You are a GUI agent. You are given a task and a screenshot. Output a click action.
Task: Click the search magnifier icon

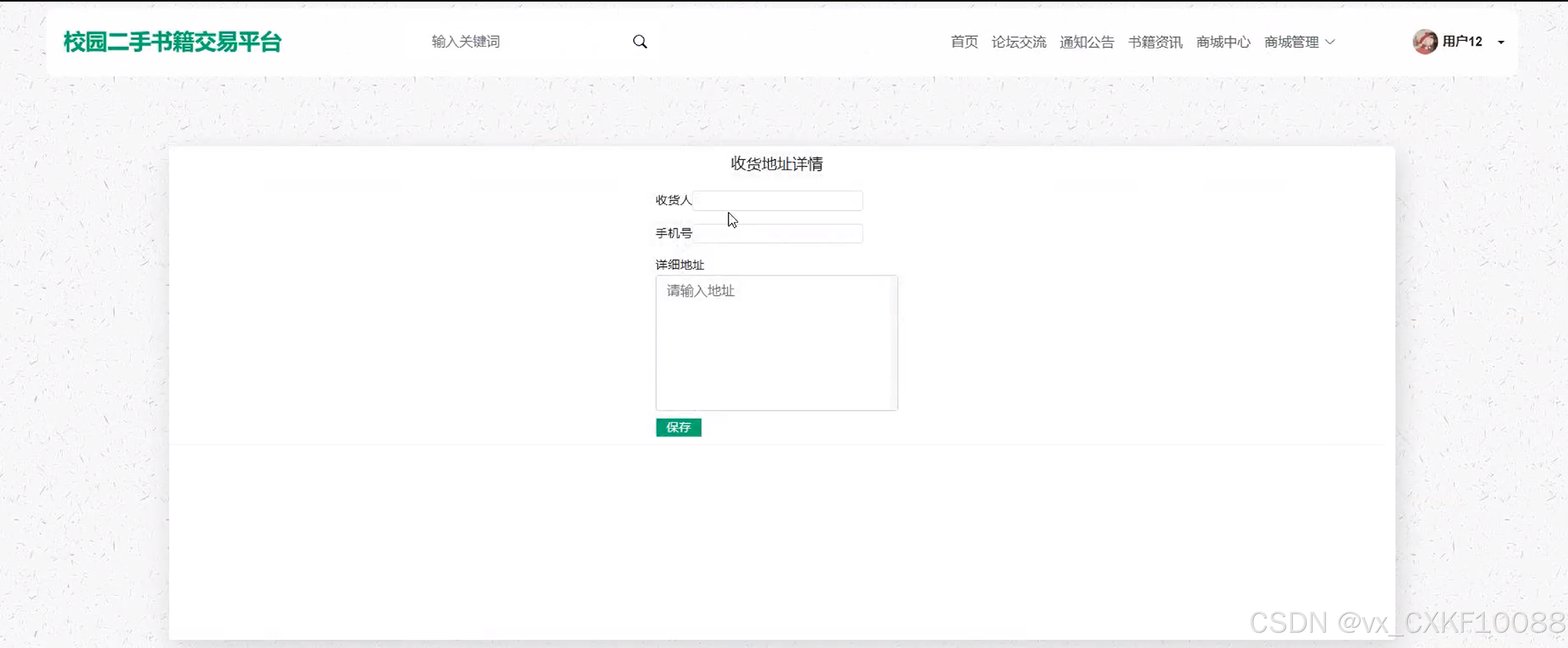click(640, 41)
